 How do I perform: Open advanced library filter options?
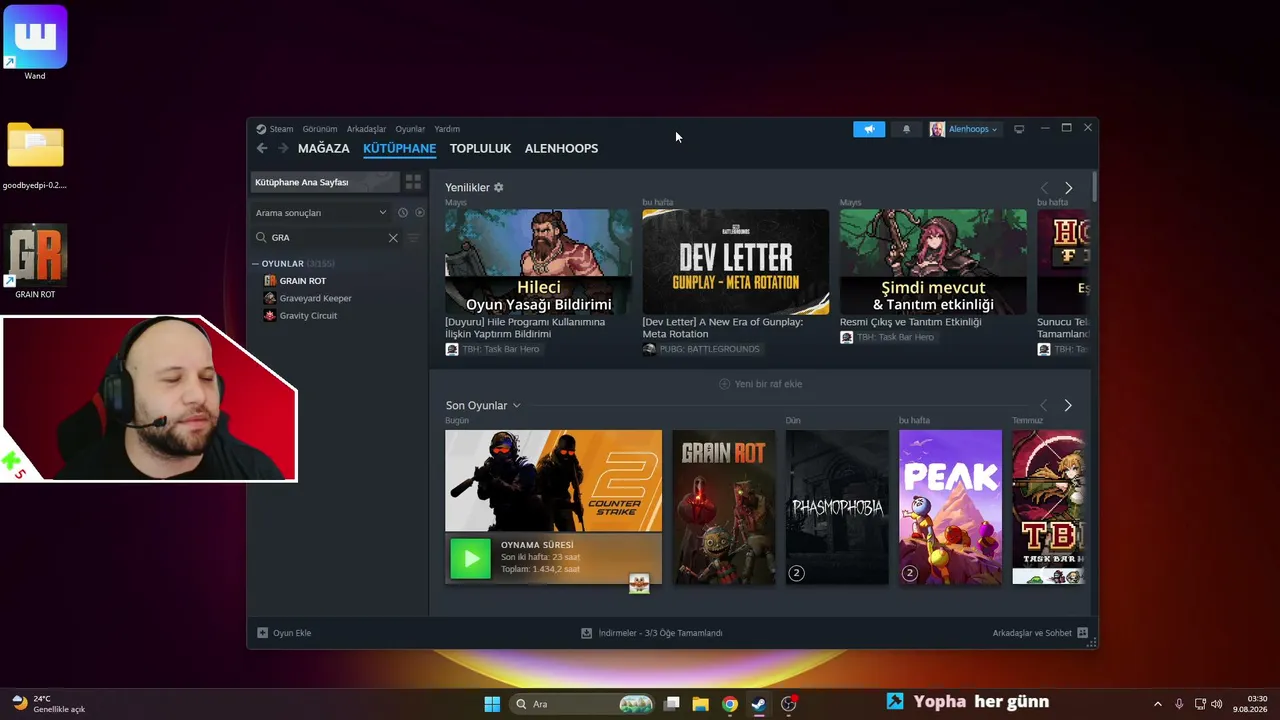click(x=413, y=238)
